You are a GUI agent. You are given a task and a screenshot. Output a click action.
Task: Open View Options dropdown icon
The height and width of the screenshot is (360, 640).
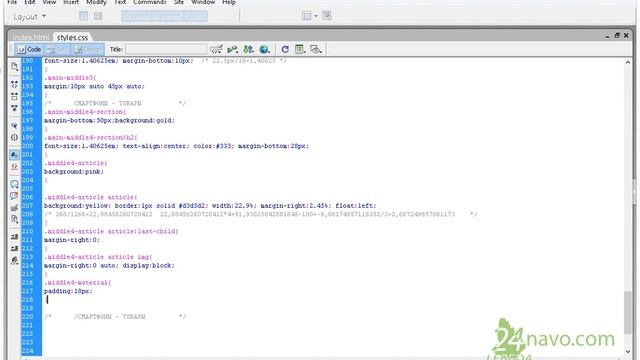[x=300, y=49]
